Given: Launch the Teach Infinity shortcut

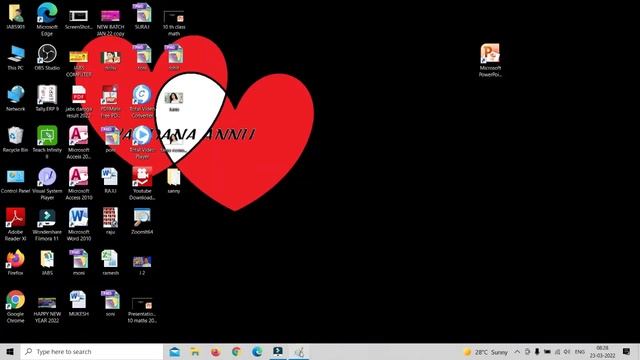Looking at the screenshot, I should click(47, 142).
